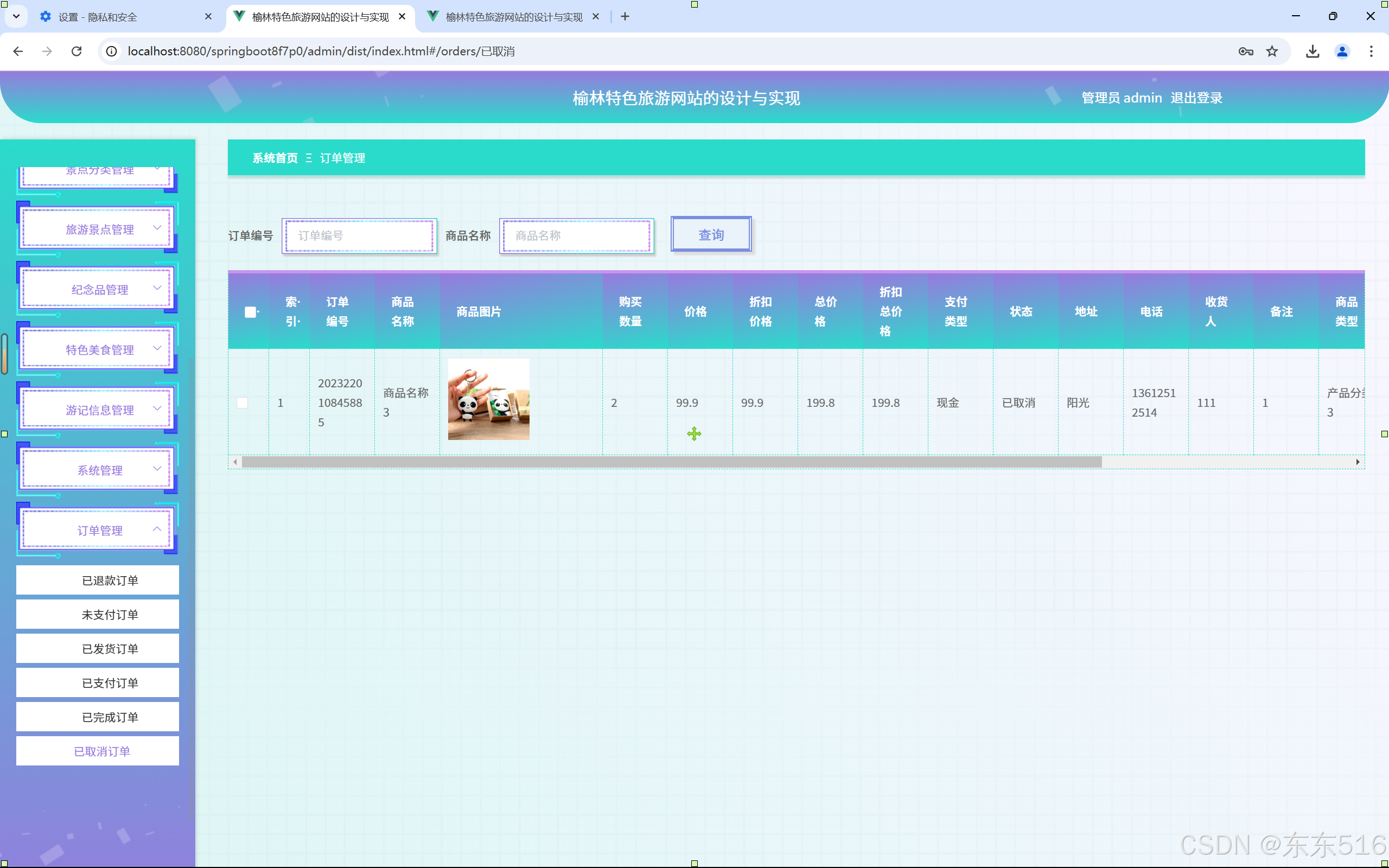Expand the 旅游景点管理 menu
This screenshot has height=868, width=1389.
coord(99,229)
